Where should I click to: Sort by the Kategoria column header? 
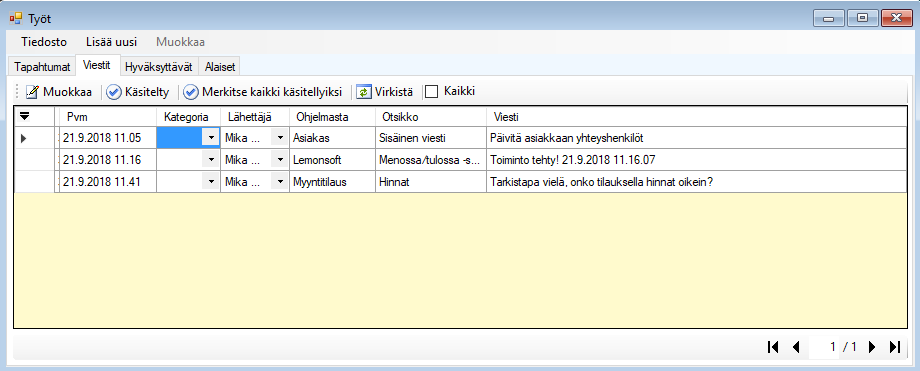coord(188,116)
